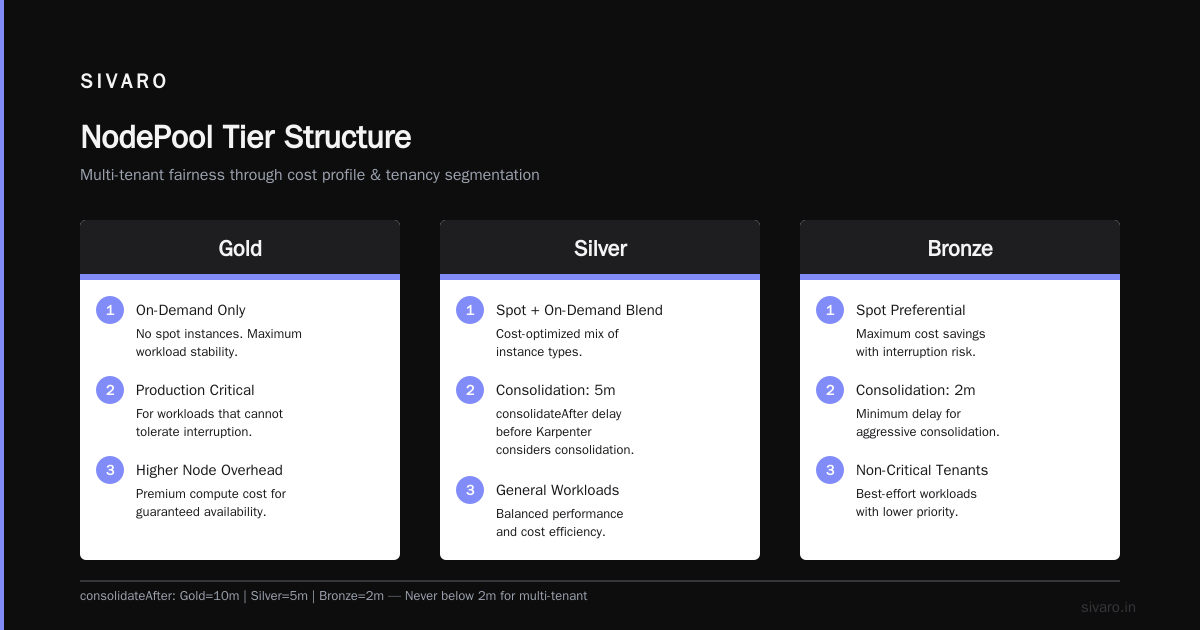
Task: Open the sivaro.in link
Action: point(1108,607)
